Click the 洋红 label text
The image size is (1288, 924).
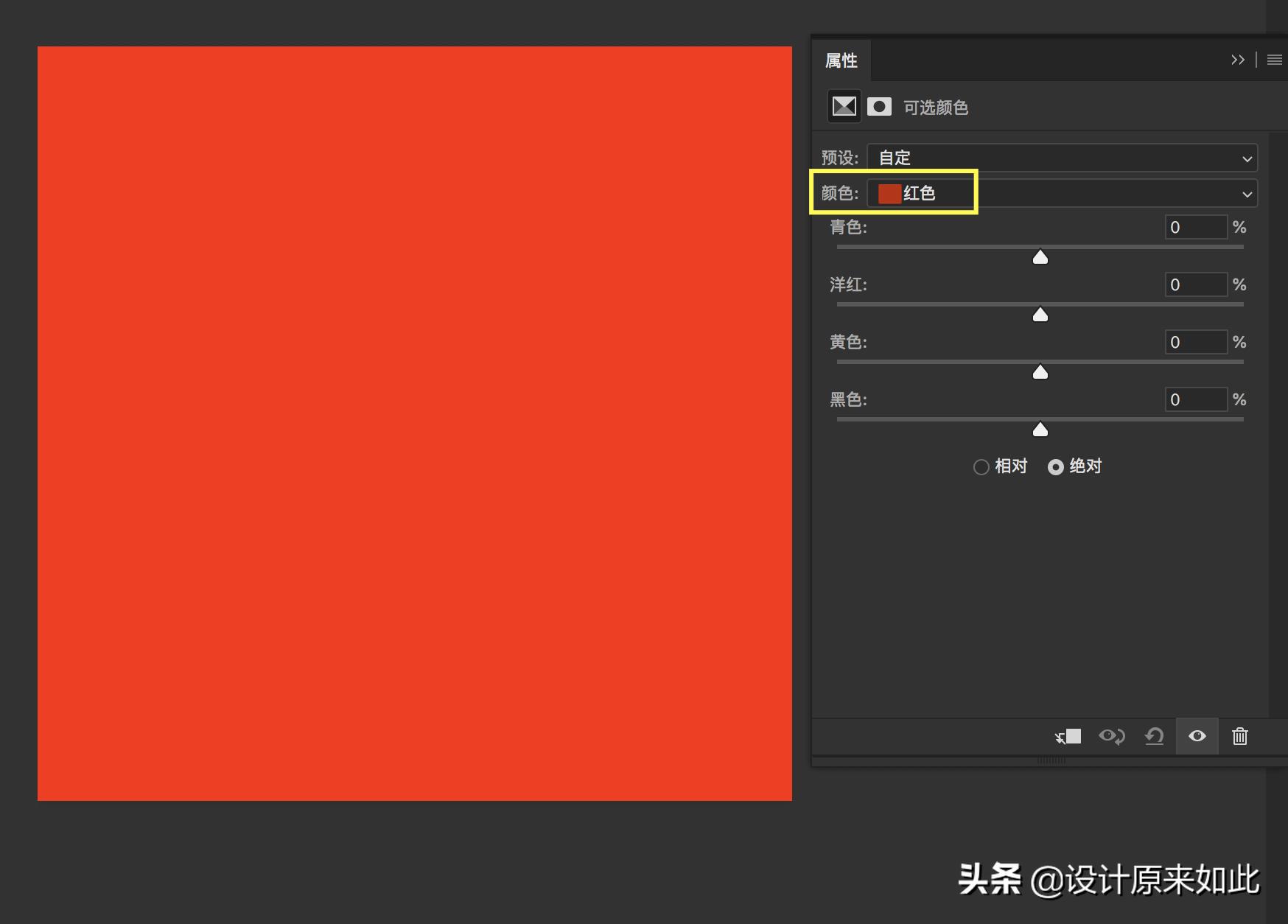pyautogui.click(x=848, y=284)
